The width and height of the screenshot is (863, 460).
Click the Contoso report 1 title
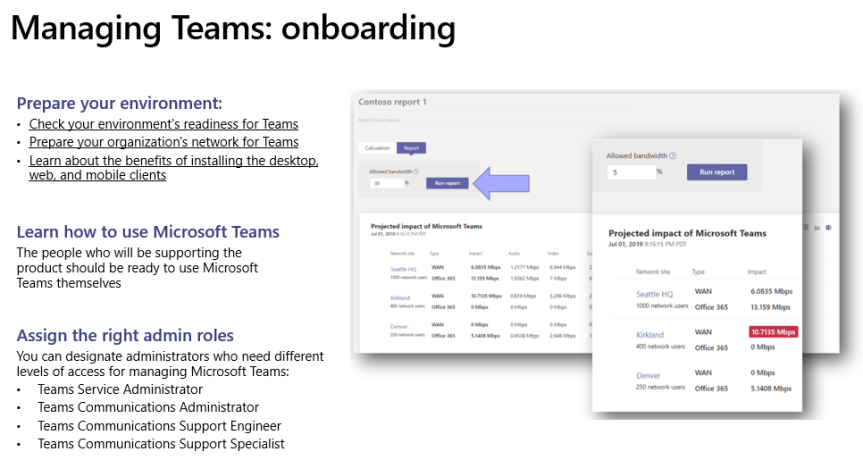pyautogui.click(x=392, y=102)
